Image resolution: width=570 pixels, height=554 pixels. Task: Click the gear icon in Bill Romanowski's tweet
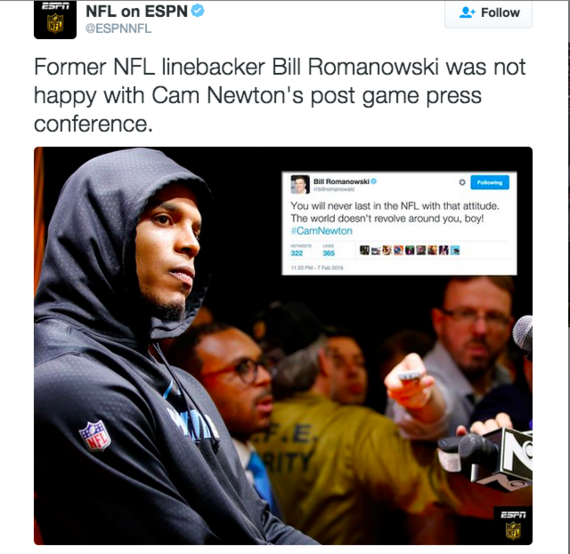pos(462,182)
